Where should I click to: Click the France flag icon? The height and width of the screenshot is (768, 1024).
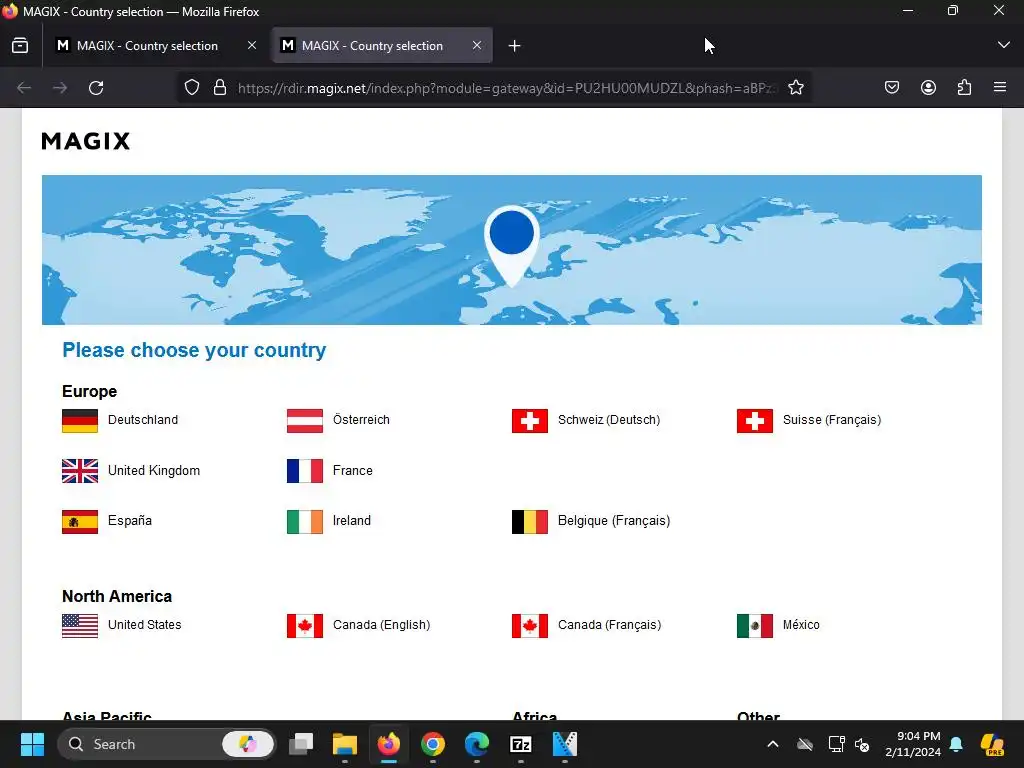[305, 471]
